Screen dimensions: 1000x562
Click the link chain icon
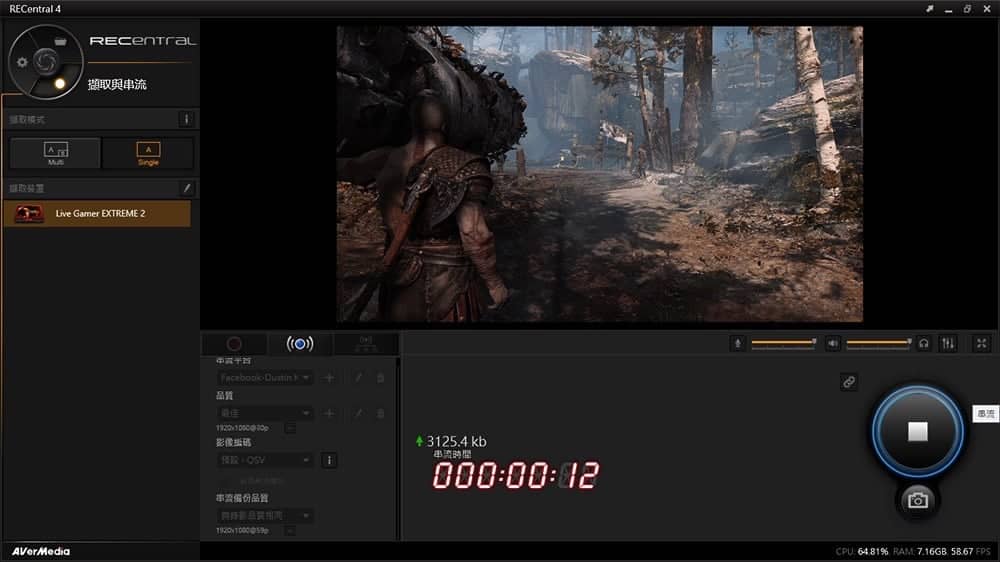849,382
